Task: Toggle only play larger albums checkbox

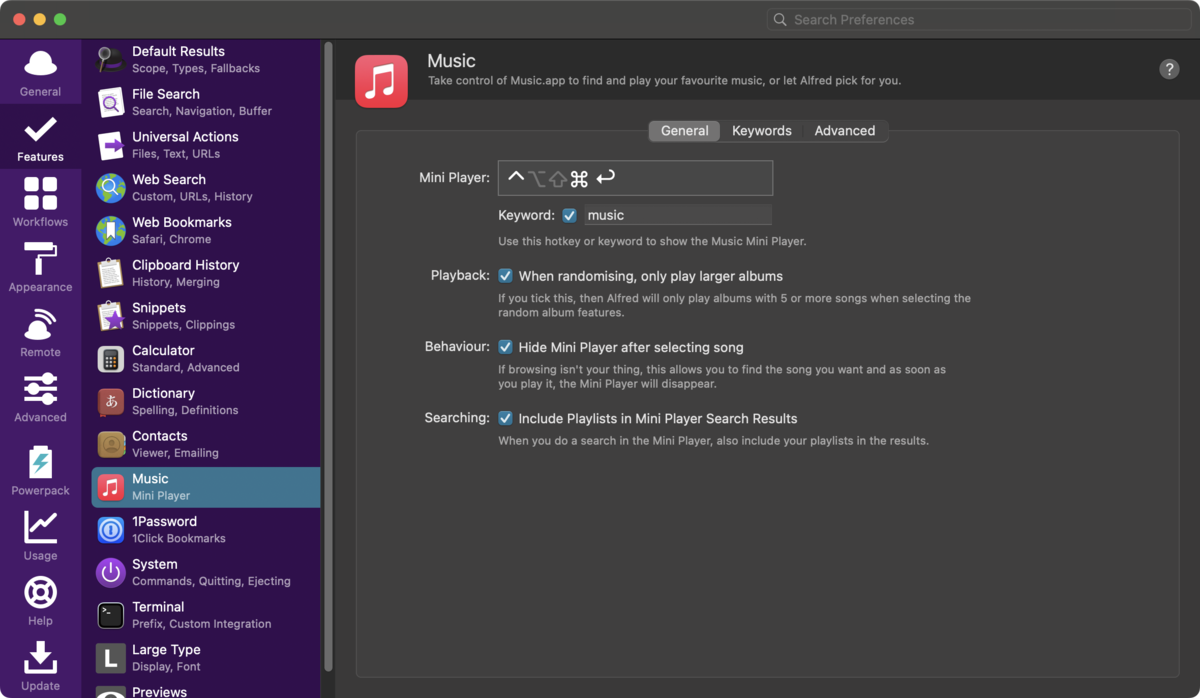Action: coord(505,276)
